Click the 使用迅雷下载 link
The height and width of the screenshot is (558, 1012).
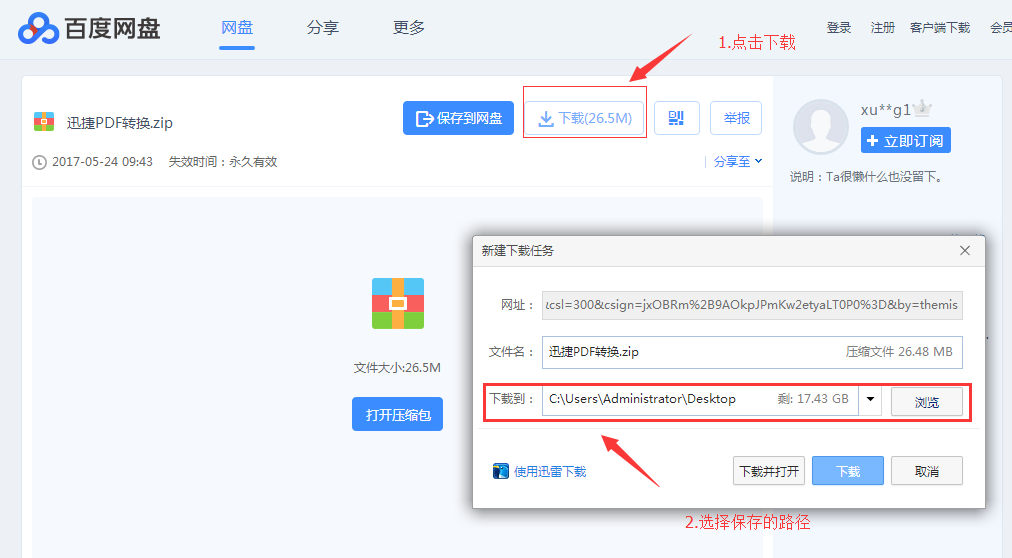[549, 471]
